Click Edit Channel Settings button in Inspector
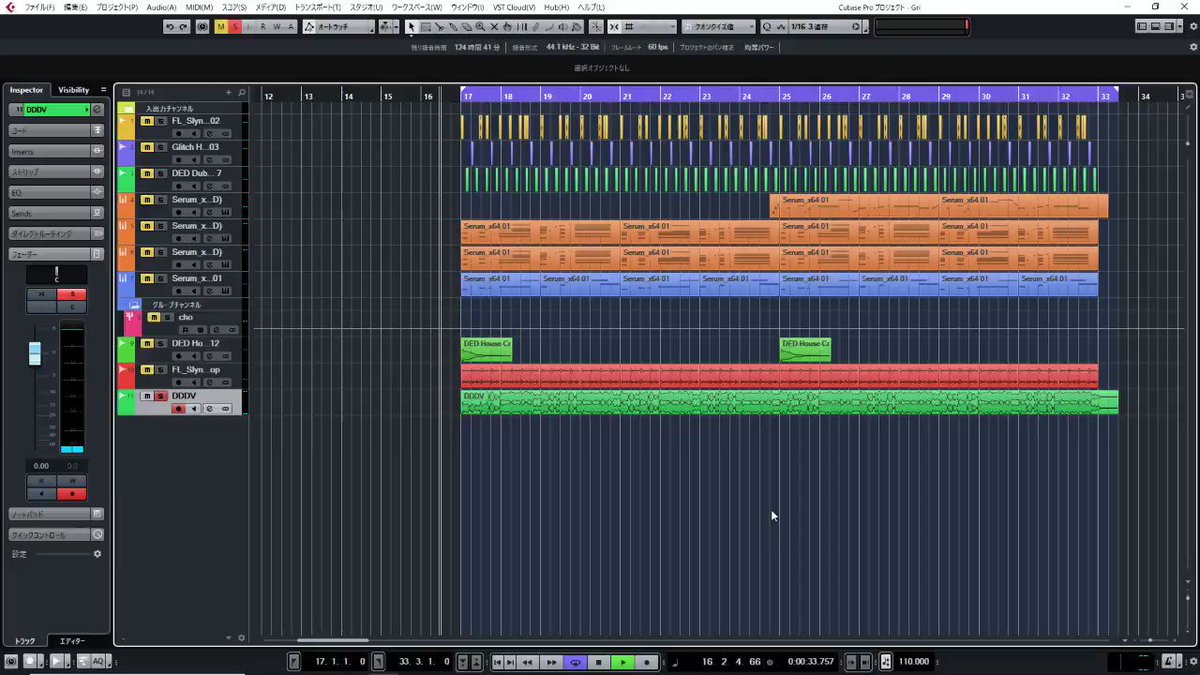The height and width of the screenshot is (675, 1200). pyautogui.click(x=97, y=109)
